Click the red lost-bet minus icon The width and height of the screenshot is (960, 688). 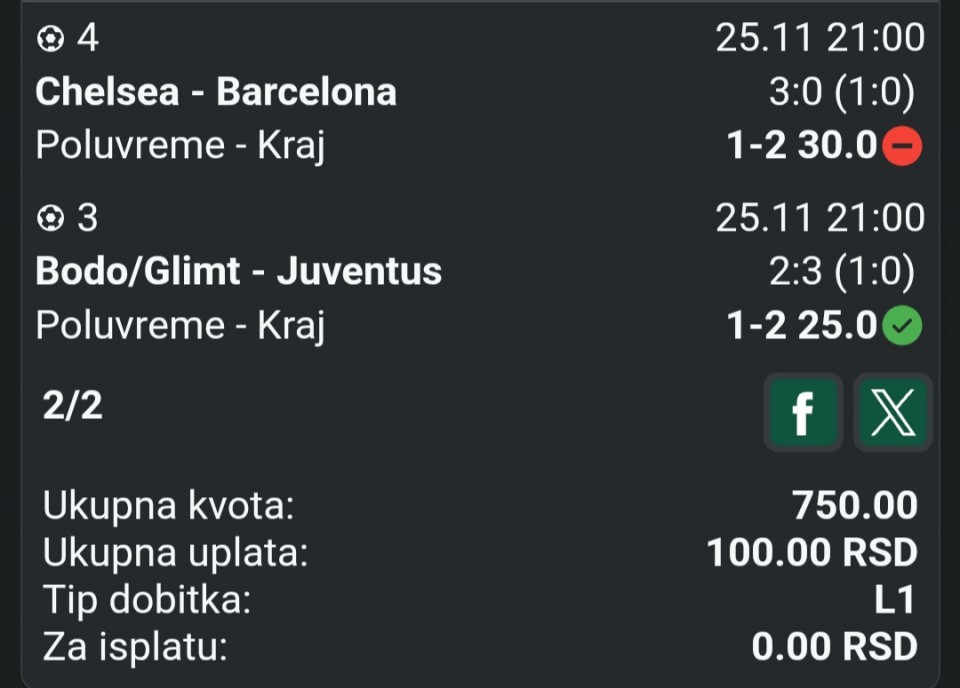[x=903, y=147]
